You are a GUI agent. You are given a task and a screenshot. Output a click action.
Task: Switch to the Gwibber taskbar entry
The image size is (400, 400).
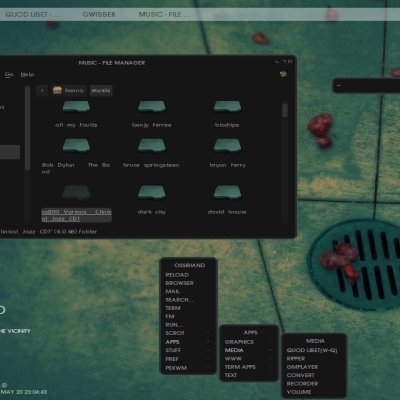pos(99,15)
